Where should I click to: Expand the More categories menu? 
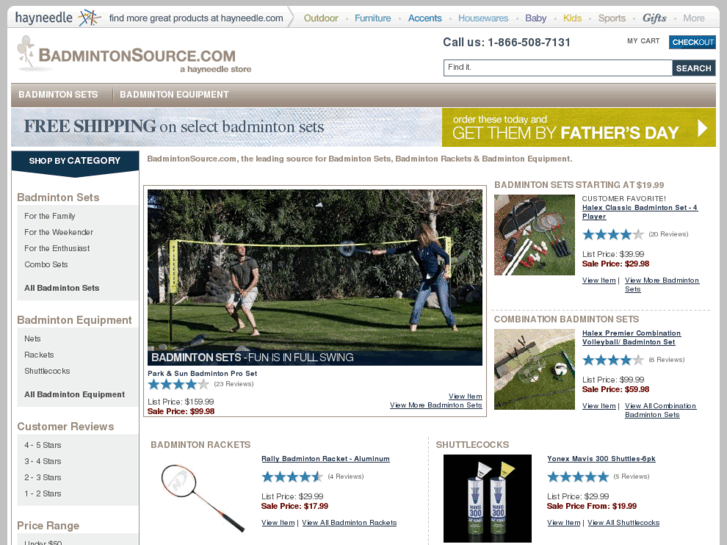pos(694,18)
